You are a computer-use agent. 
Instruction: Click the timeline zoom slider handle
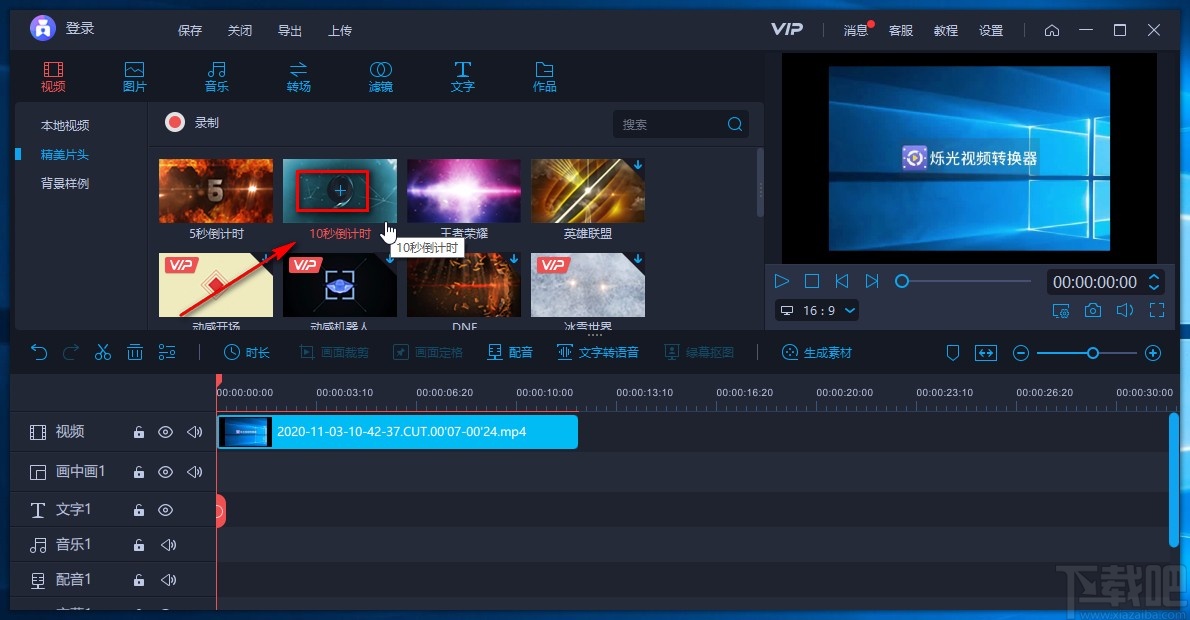click(1093, 353)
